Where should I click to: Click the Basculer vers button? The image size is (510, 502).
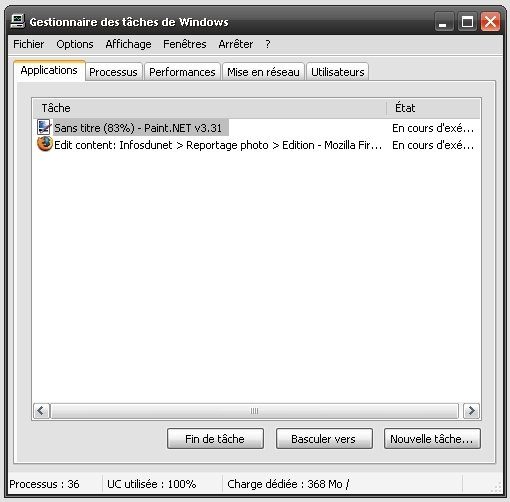coord(323,439)
